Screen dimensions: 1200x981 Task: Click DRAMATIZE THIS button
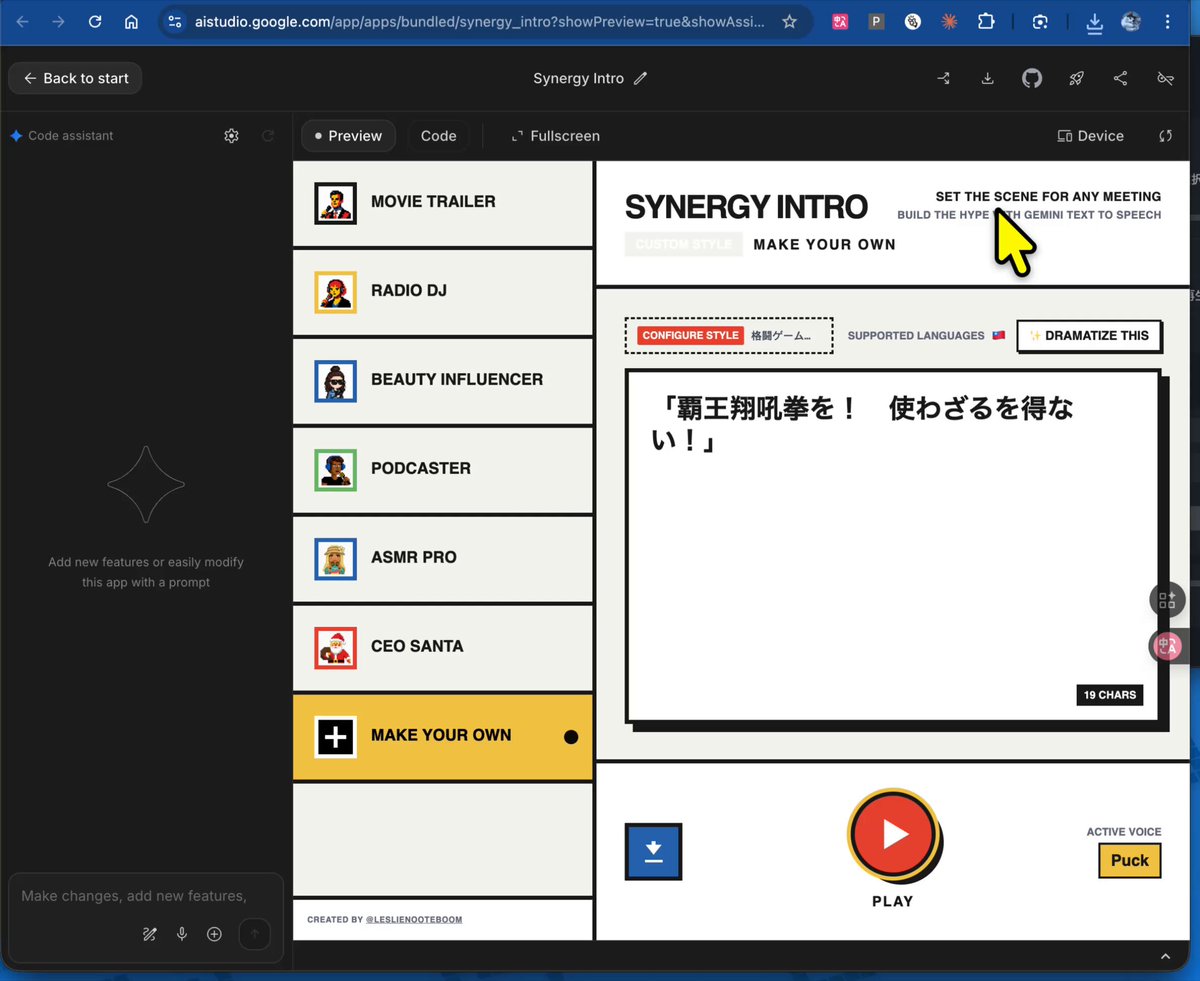[1089, 336]
